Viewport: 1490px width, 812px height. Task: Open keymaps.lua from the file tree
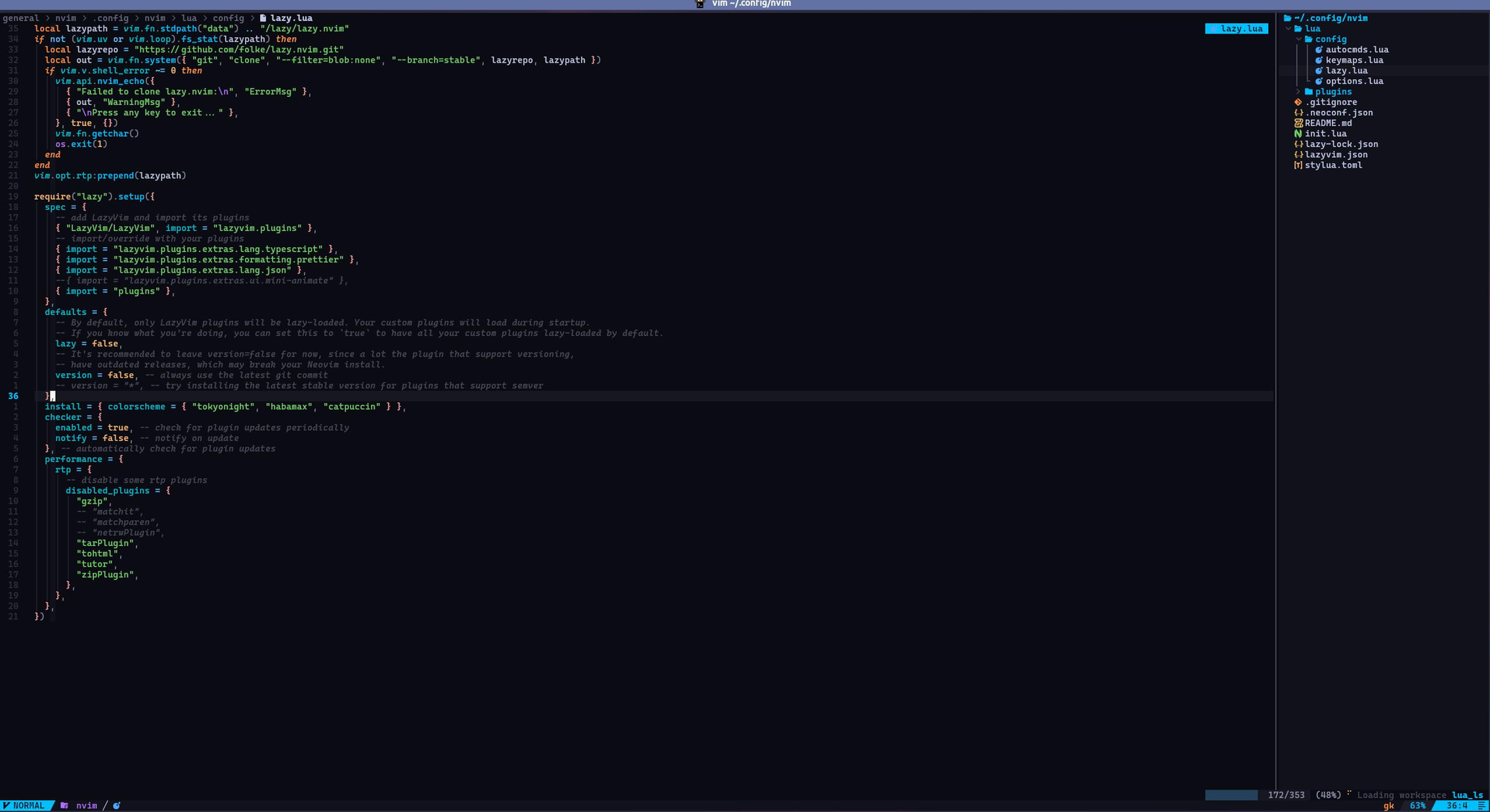pyautogui.click(x=1354, y=60)
